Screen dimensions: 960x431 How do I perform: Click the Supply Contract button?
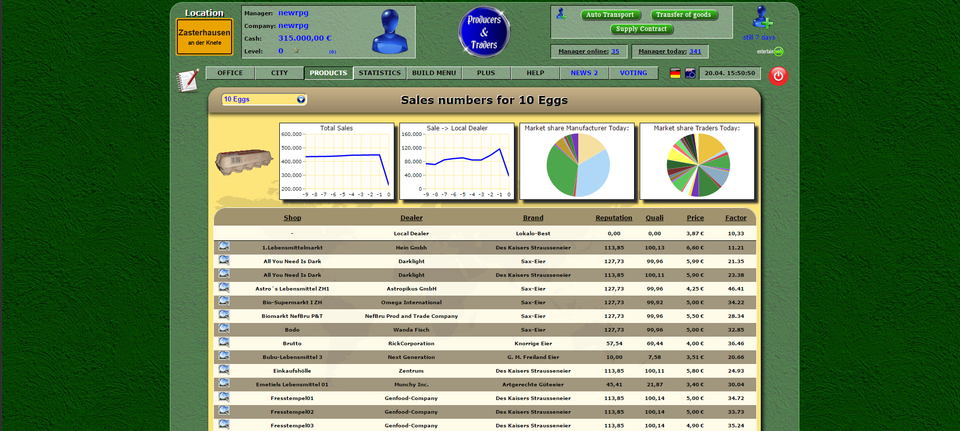(640, 29)
